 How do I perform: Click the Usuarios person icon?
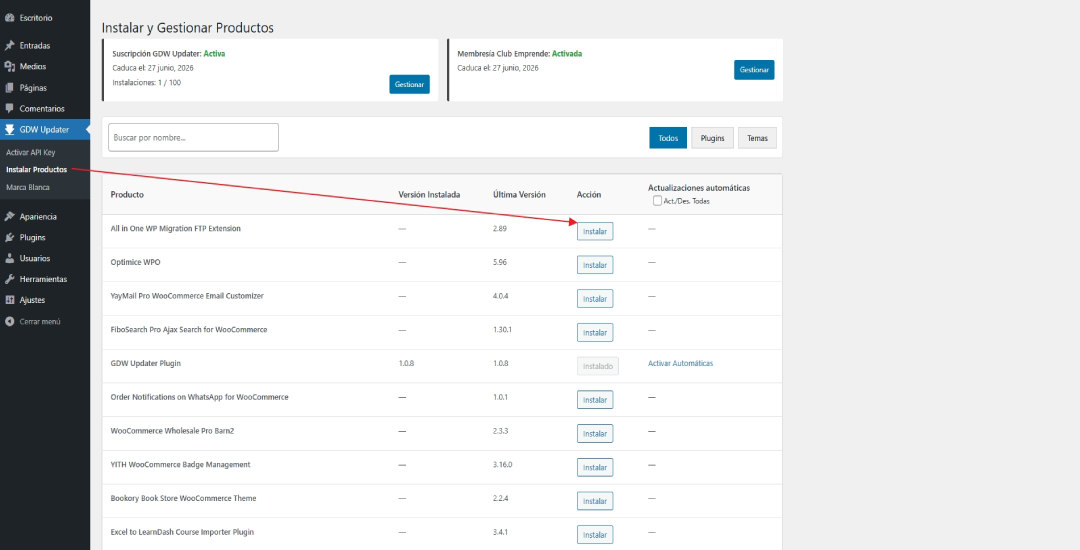pos(10,259)
